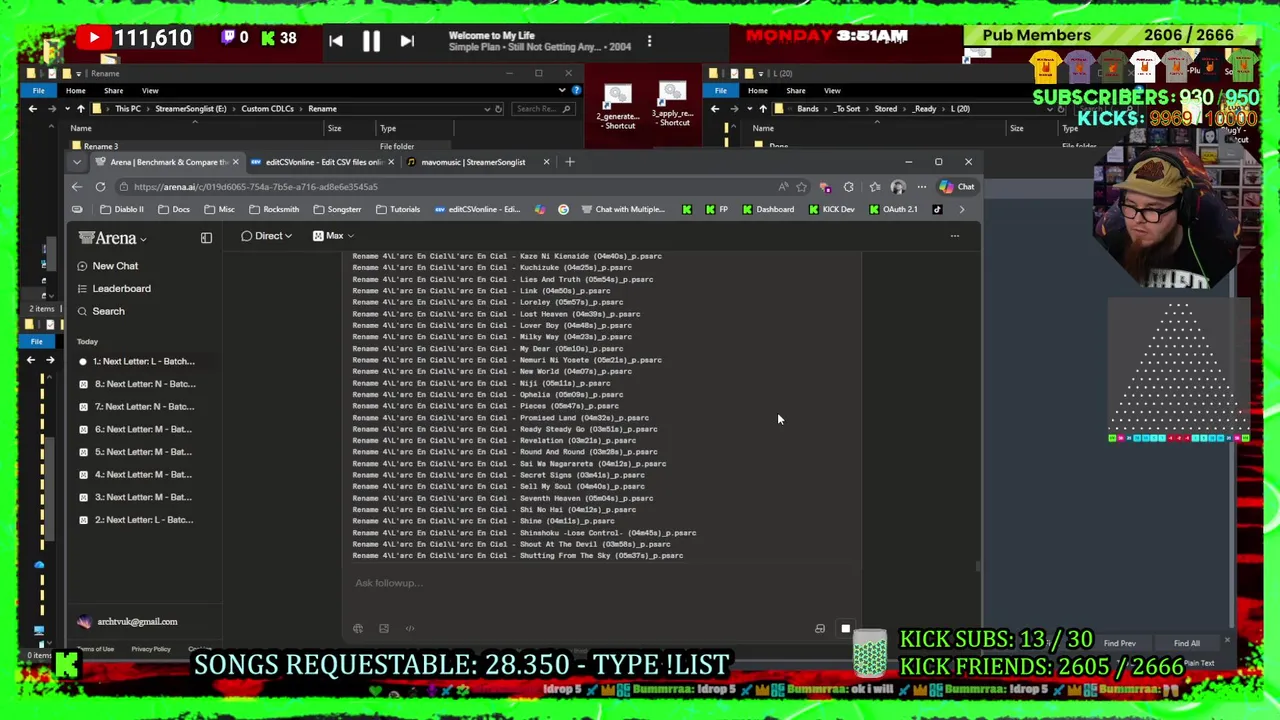Skip to previous track in media overlay
Viewport: 1280px width, 720px height.
(x=336, y=41)
